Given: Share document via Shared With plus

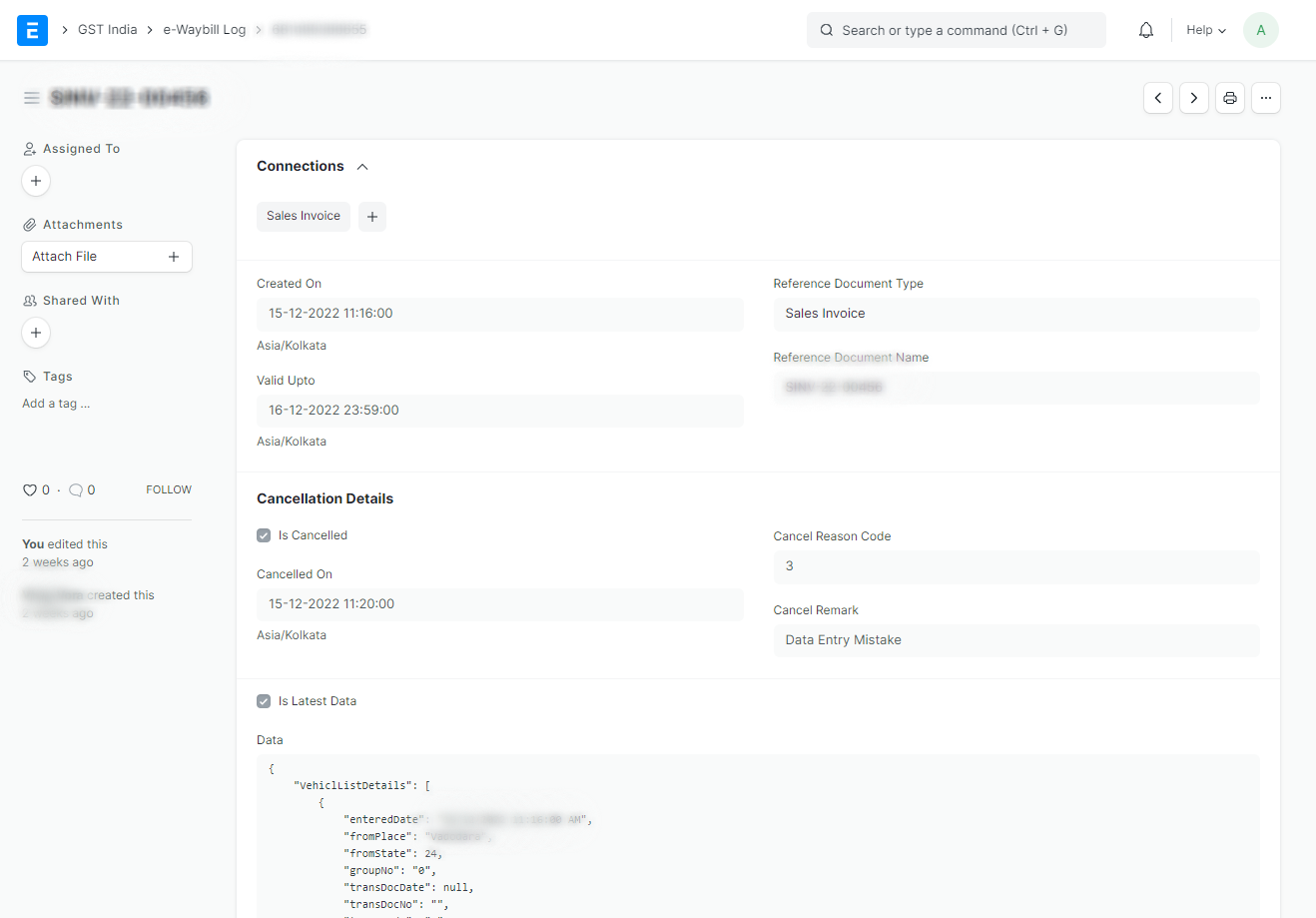Looking at the screenshot, I should 36,333.
